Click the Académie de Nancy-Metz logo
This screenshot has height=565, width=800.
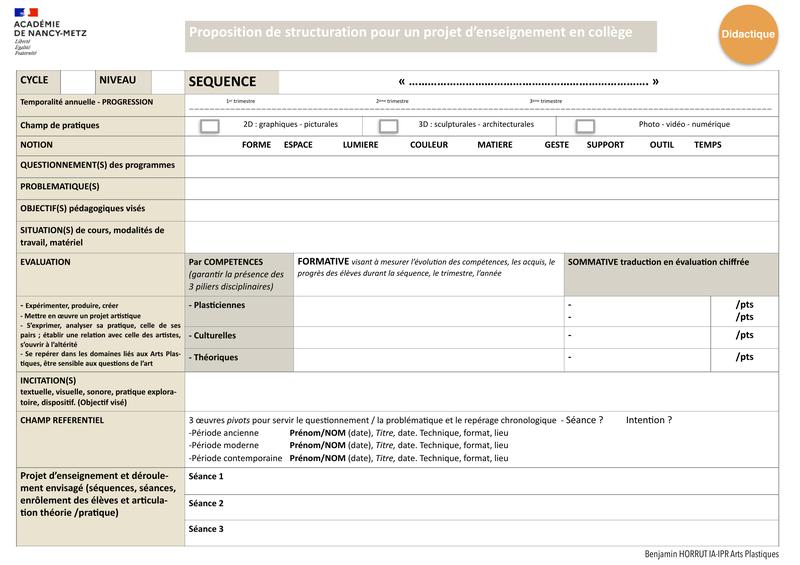click(x=51, y=32)
